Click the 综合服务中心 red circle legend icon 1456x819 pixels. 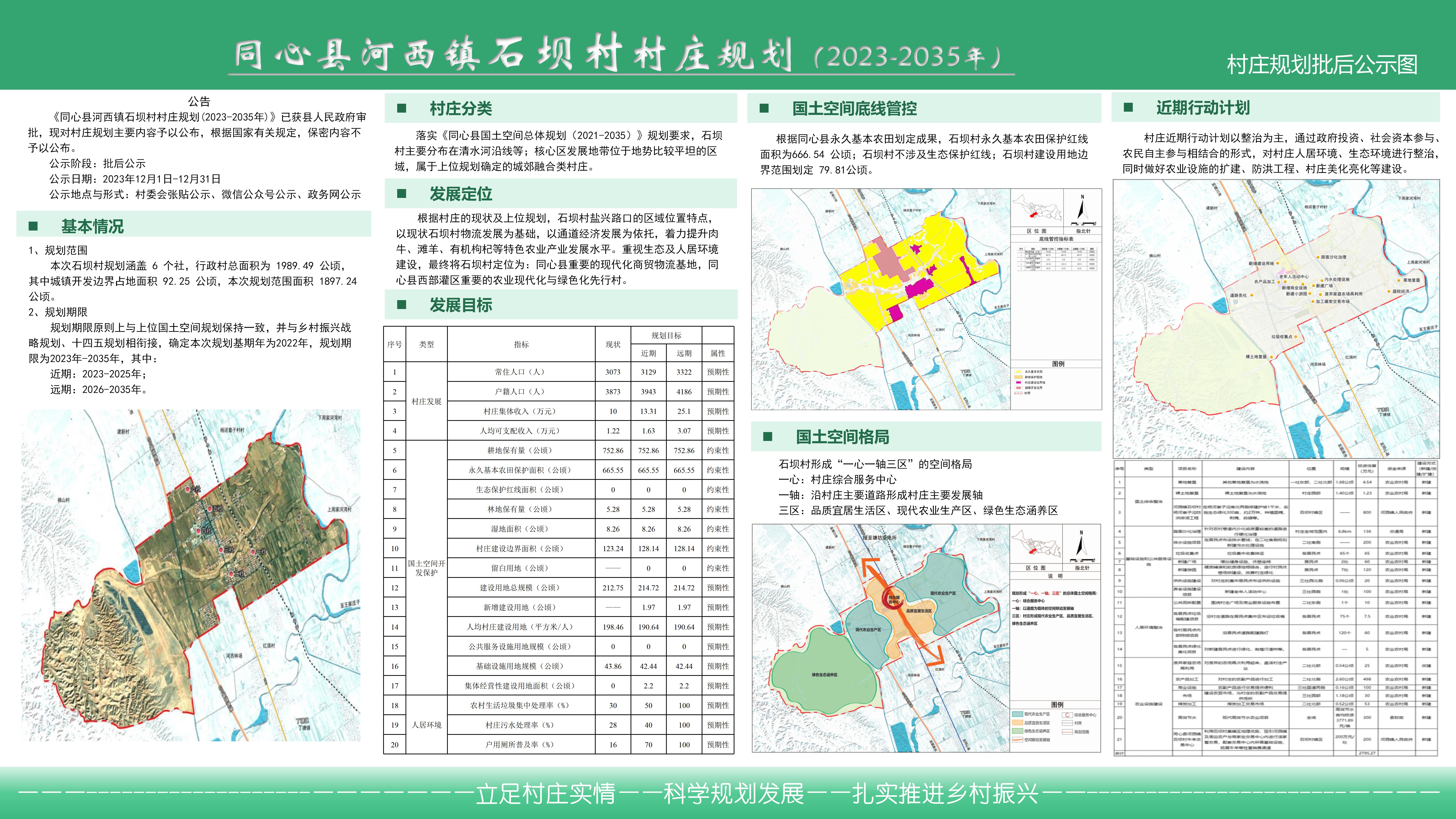[1068, 715]
